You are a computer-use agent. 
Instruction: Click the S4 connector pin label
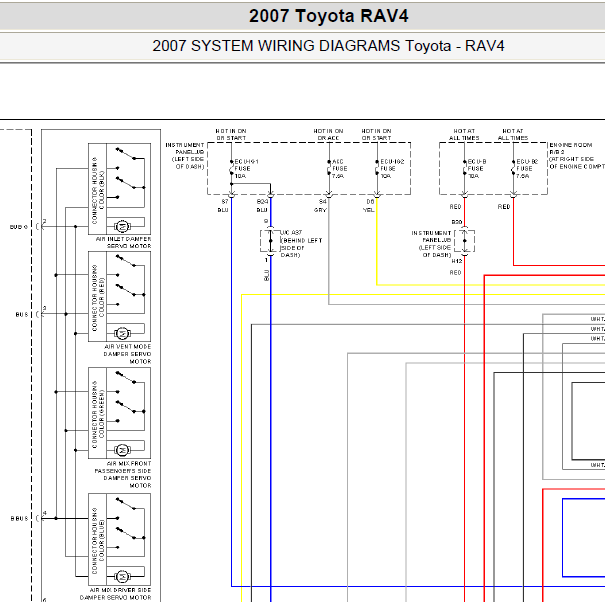click(x=323, y=201)
